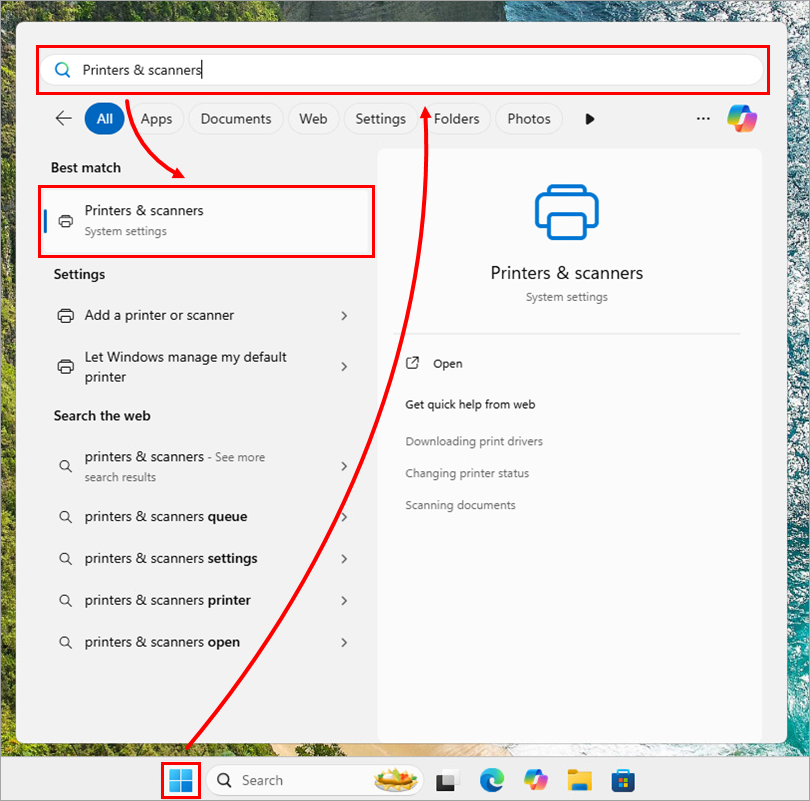
Task: Launch Microsoft Store from the taskbar
Action: click(x=624, y=780)
